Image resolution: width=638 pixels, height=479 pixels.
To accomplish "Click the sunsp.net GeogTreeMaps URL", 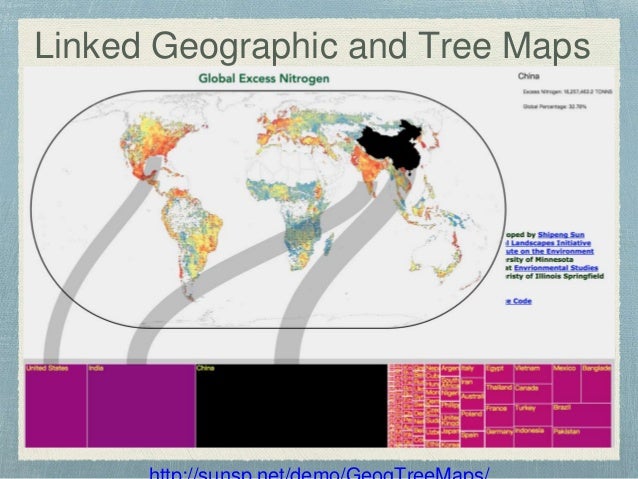I will pyautogui.click(x=319, y=473).
